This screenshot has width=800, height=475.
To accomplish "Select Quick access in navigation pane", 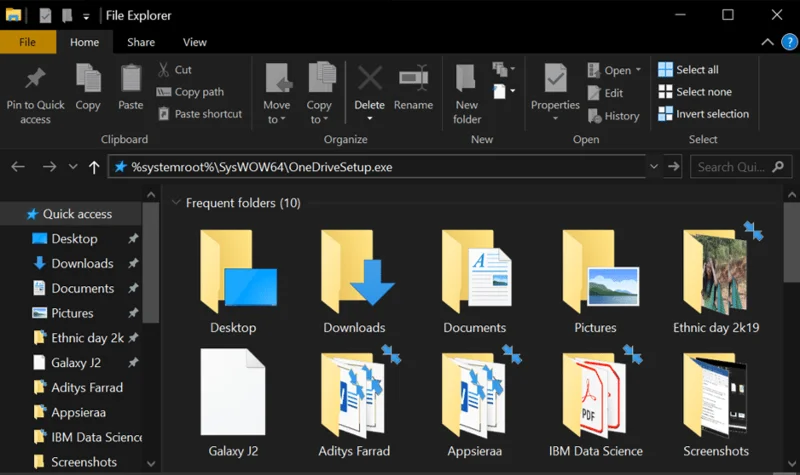I will click(x=71, y=214).
